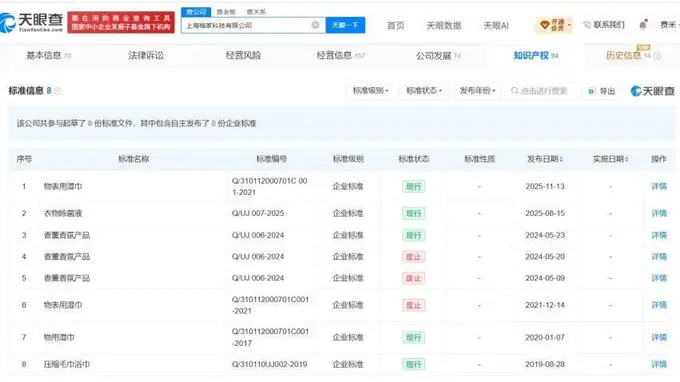Screen dimensions: 680x382
Task: Open 详情 for row 6 dated 2021-12-14
Action: 659,305
